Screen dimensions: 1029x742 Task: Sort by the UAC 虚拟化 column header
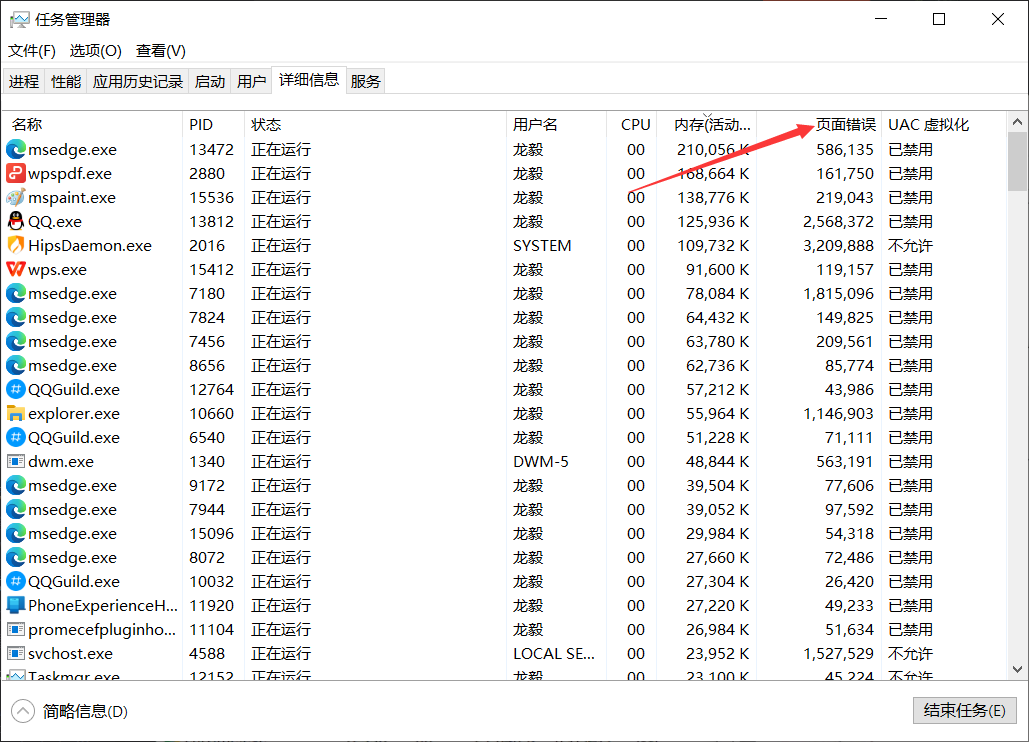click(944, 125)
